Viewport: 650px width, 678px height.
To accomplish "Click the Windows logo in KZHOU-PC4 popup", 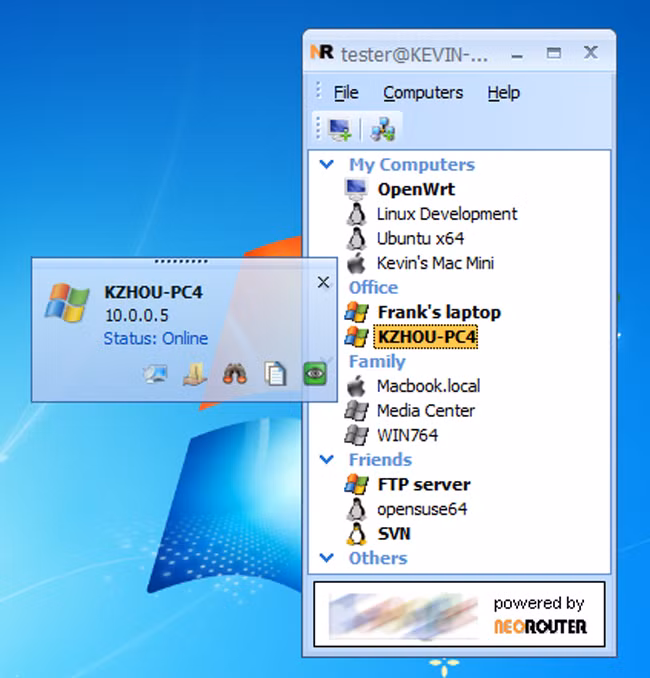I will click(66, 302).
